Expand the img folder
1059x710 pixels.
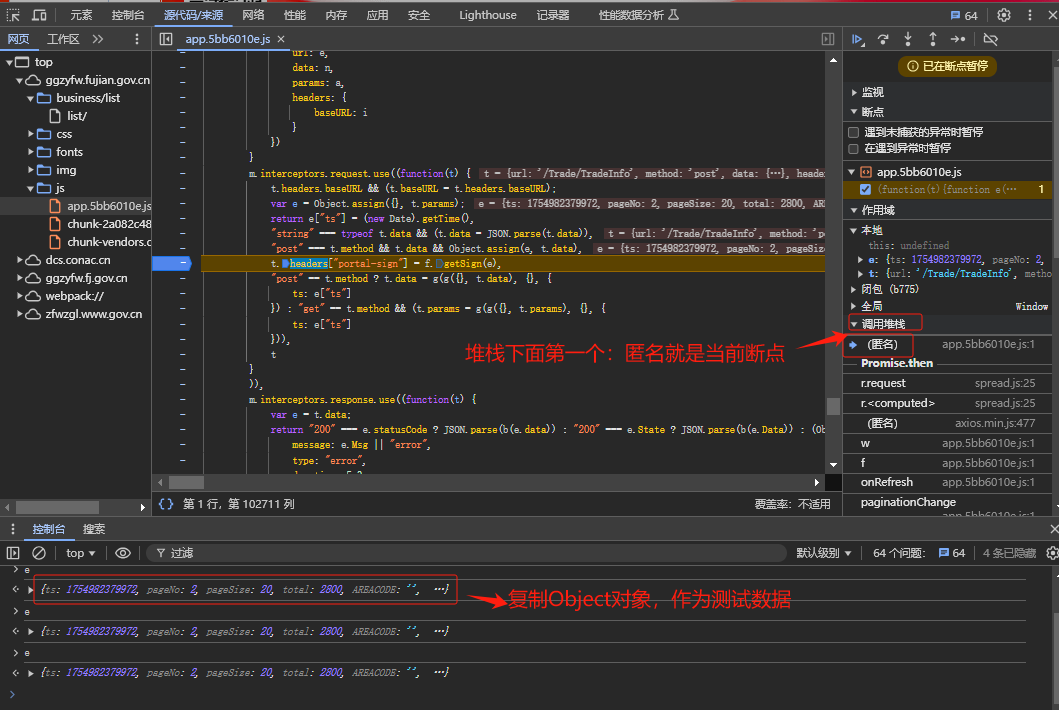tap(30, 170)
